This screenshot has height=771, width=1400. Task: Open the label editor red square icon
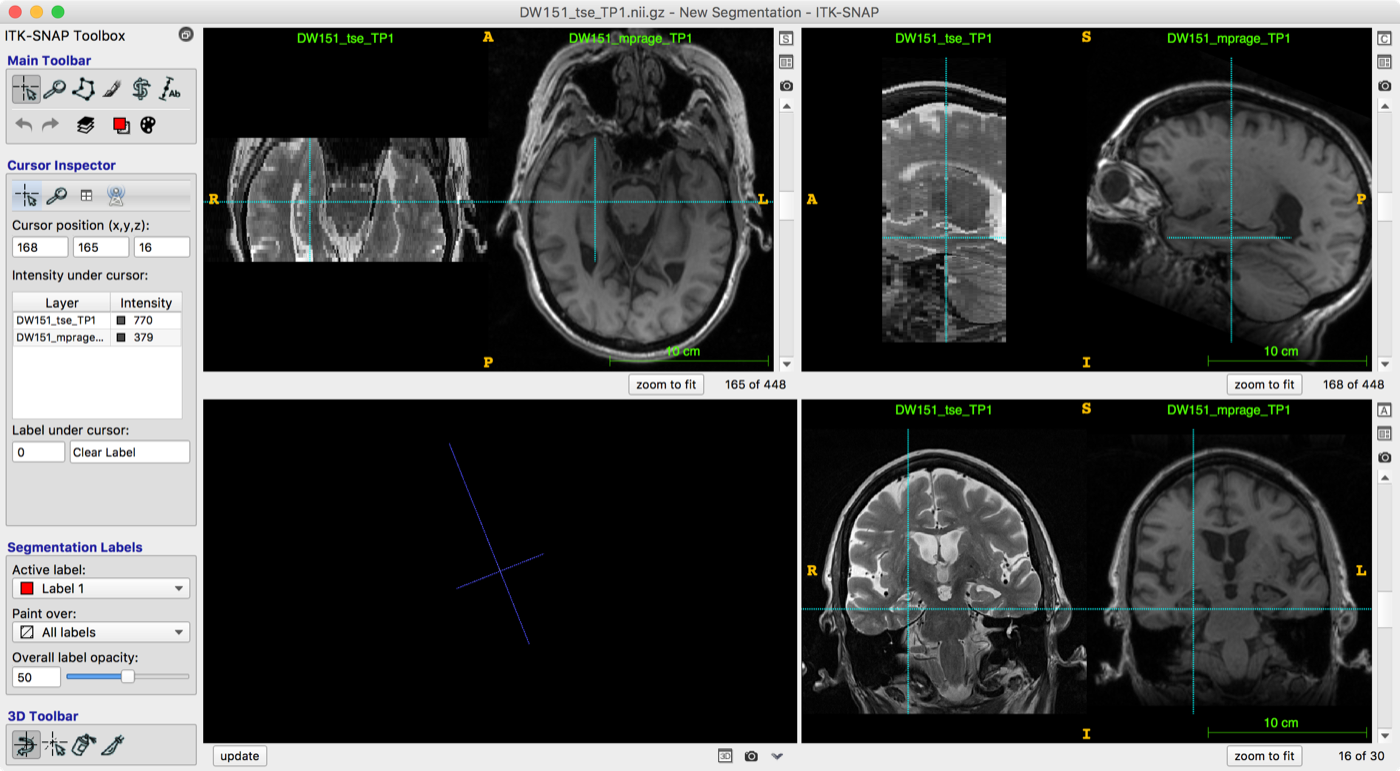pos(121,125)
